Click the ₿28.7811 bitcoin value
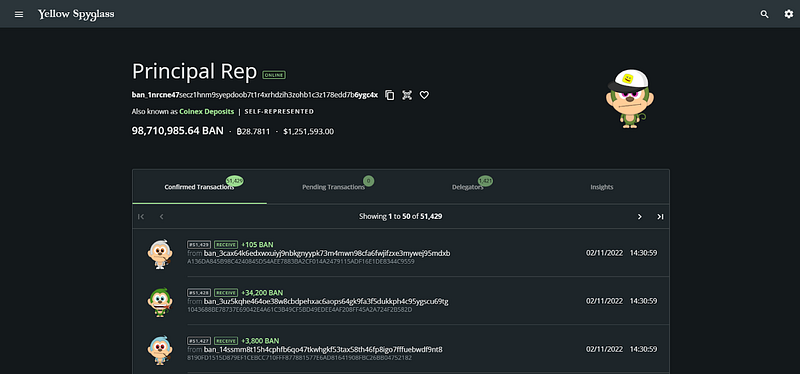800x374 pixels. [x=253, y=132]
